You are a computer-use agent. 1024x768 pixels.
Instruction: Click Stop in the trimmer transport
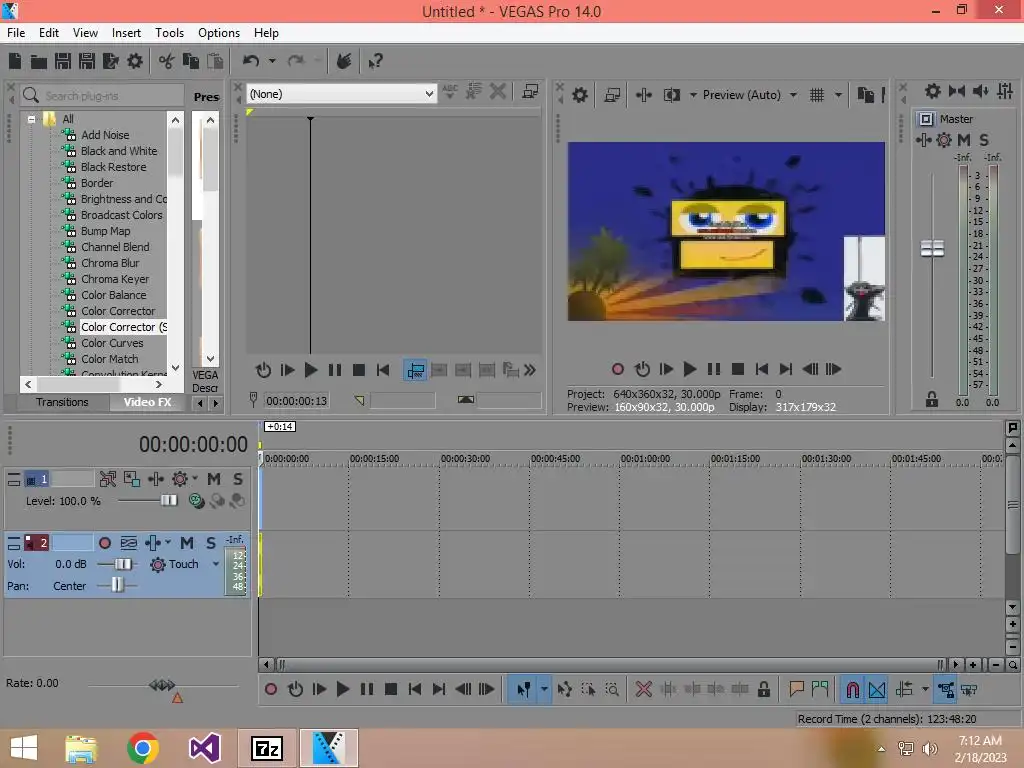(x=359, y=370)
